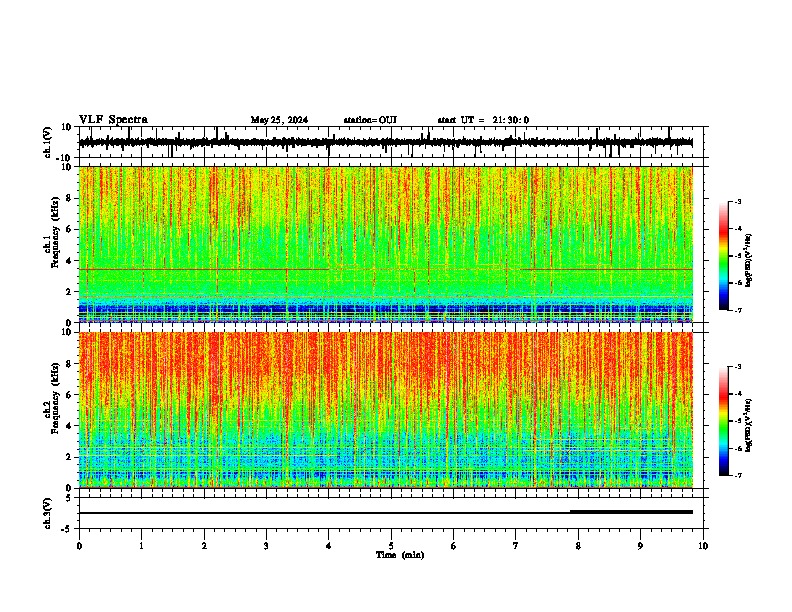Click time axis tick label "0"
The height and width of the screenshot is (612, 792).
tap(79, 546)
